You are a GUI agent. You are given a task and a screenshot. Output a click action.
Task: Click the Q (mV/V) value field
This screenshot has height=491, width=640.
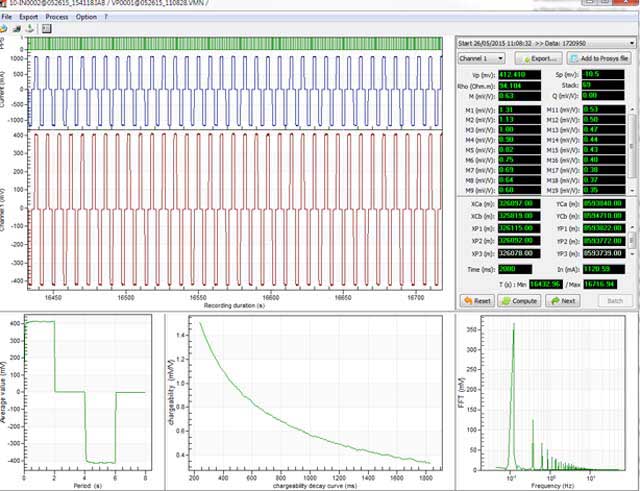click(603, 96)
